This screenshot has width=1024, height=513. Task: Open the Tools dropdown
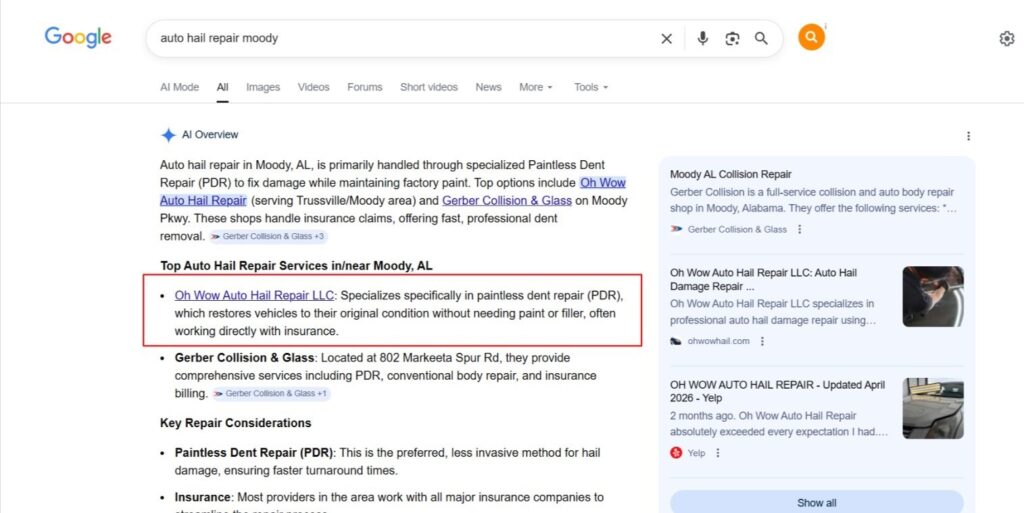[x=590, y=87]
